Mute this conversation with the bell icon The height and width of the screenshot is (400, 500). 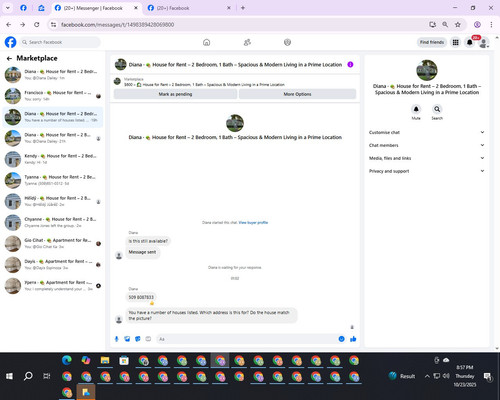tap(416, 109)
